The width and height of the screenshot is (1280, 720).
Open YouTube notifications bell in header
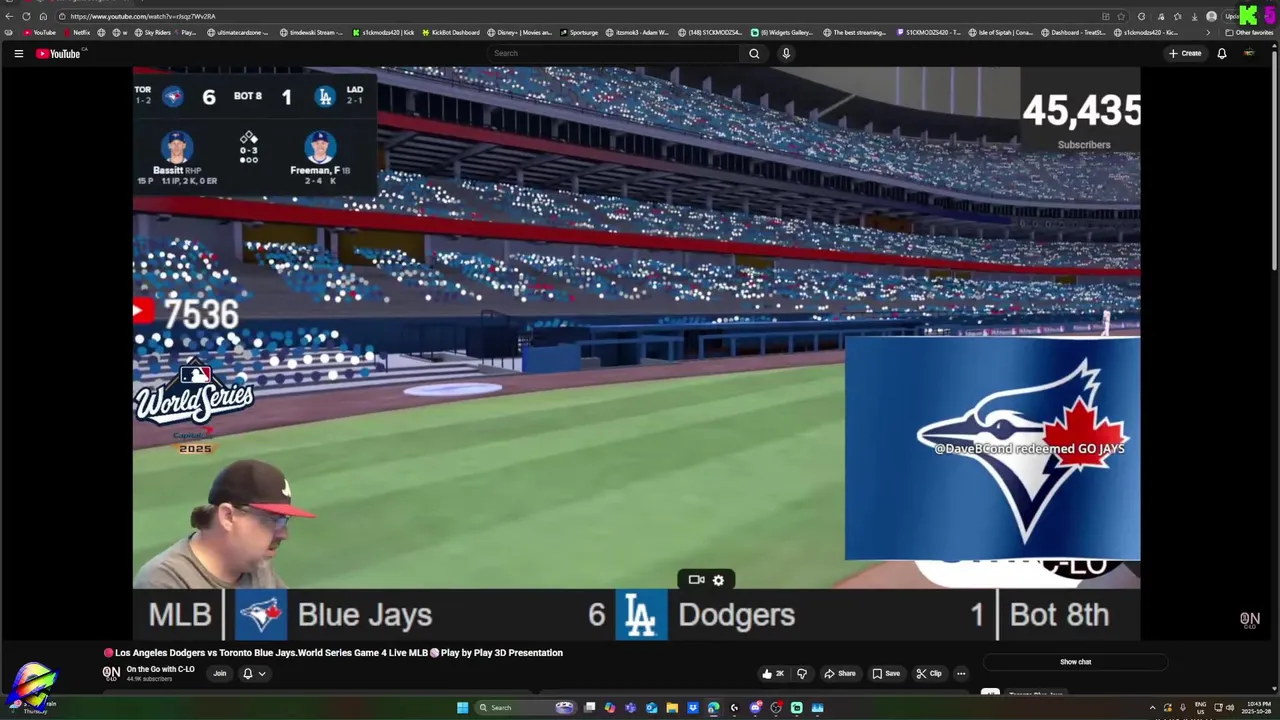pyautogui.click(x=1221, y=53)
